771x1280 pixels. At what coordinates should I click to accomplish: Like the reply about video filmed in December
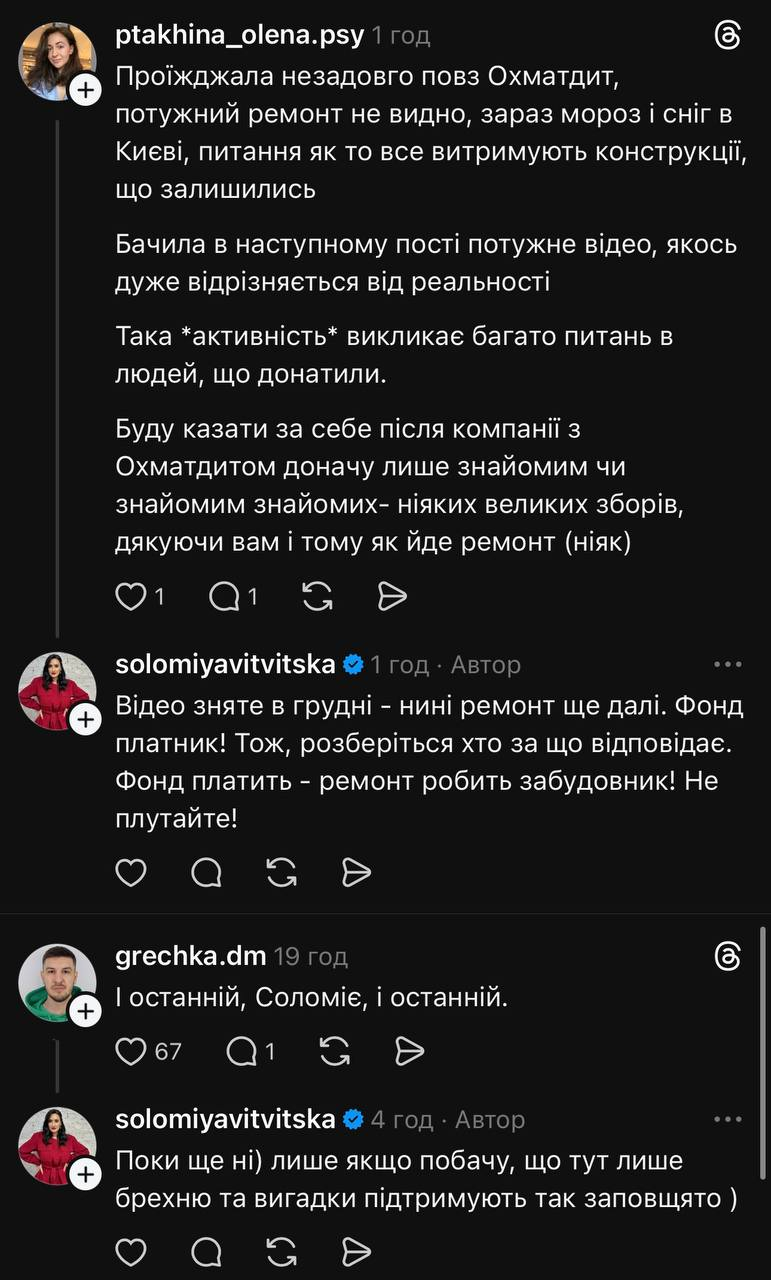coord(131,873)
